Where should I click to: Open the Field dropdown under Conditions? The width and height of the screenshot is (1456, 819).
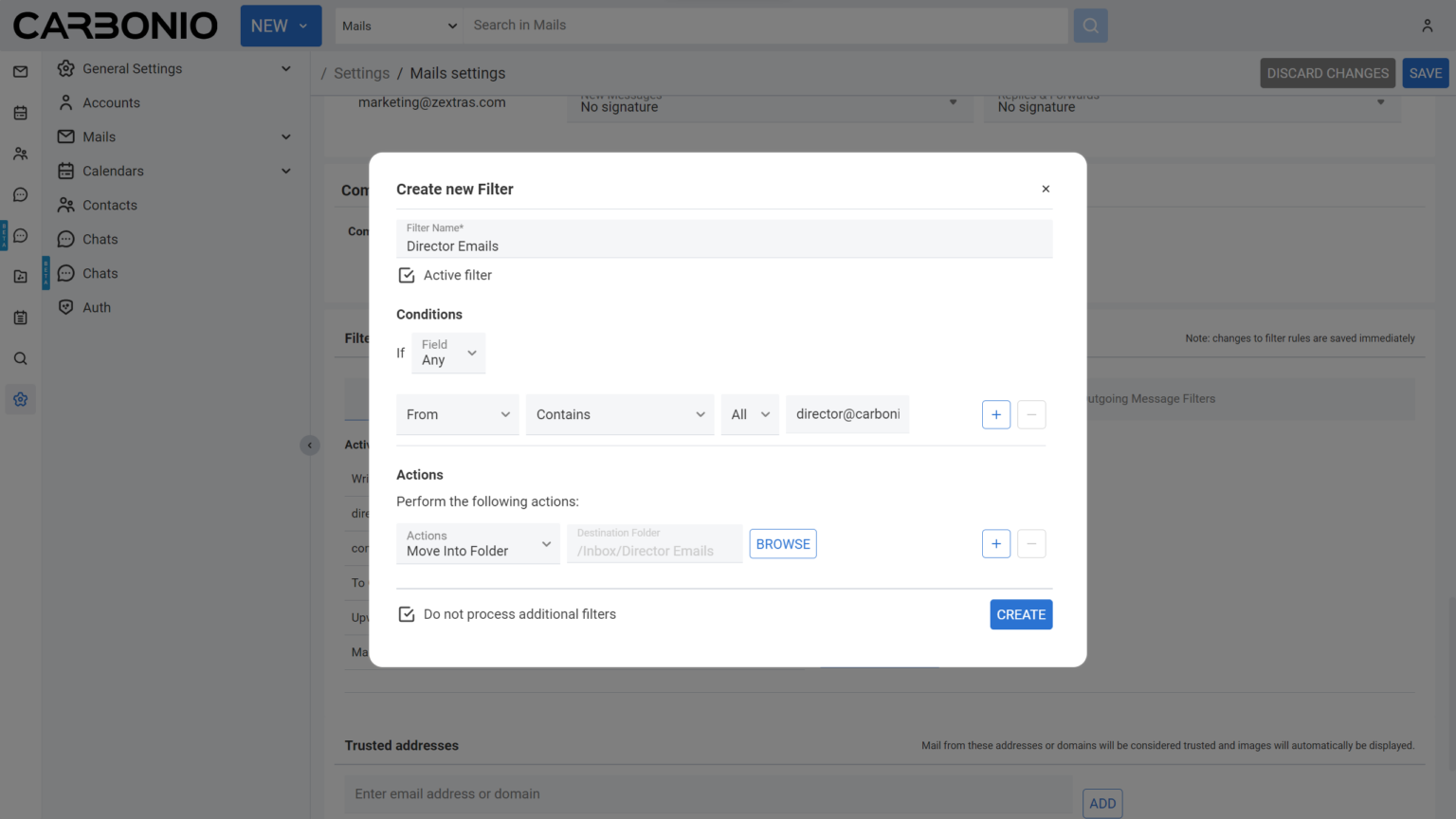(x=447, y=353)
